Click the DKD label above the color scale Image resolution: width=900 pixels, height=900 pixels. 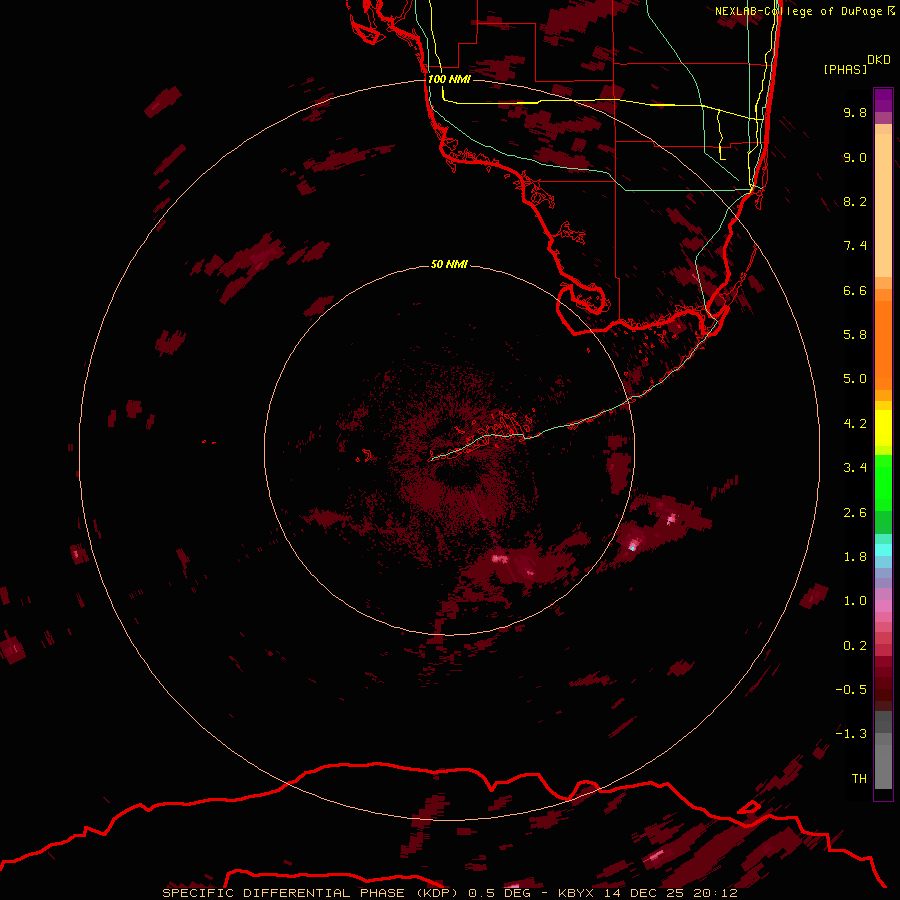[879, 60]
